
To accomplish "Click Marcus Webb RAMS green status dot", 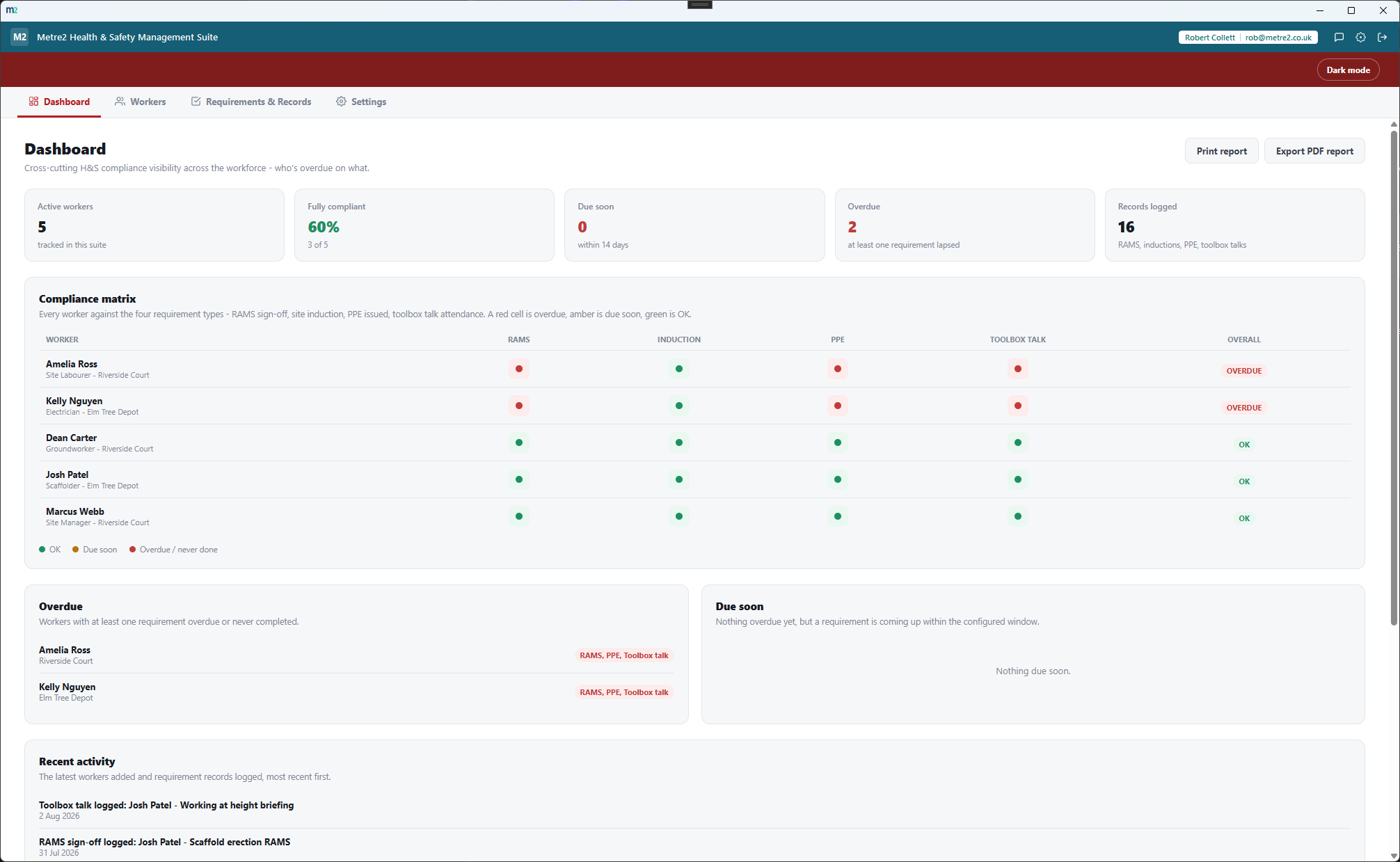I will 519,516.
